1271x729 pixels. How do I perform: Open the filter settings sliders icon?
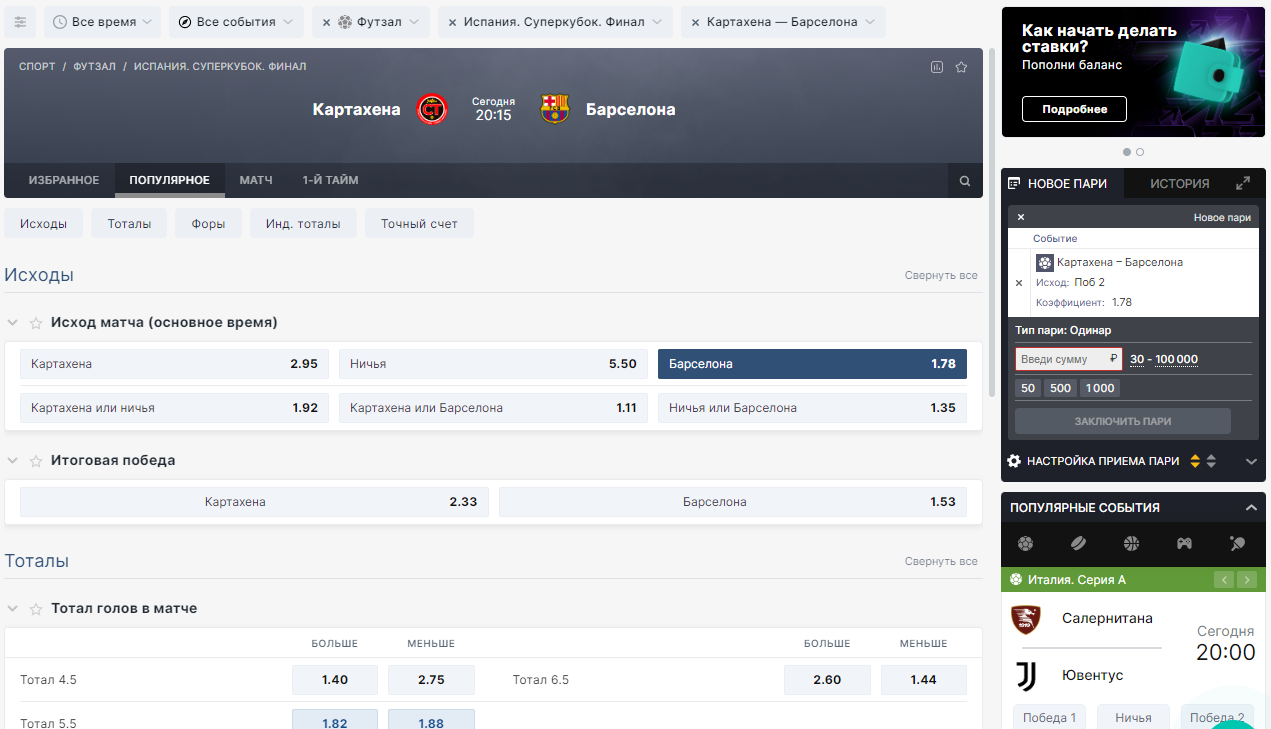pos(20,22)
